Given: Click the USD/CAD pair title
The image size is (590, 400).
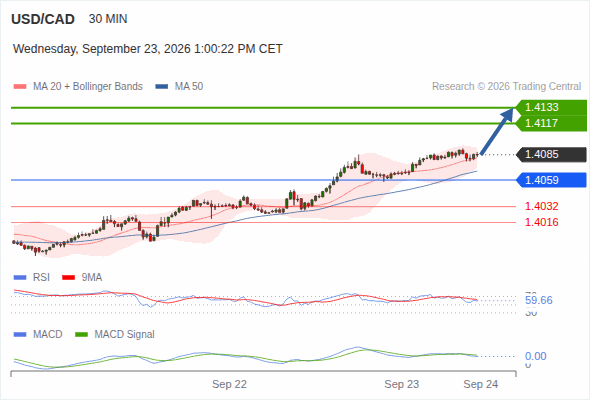Looking at the screenshot, I should tap(43, 19).
